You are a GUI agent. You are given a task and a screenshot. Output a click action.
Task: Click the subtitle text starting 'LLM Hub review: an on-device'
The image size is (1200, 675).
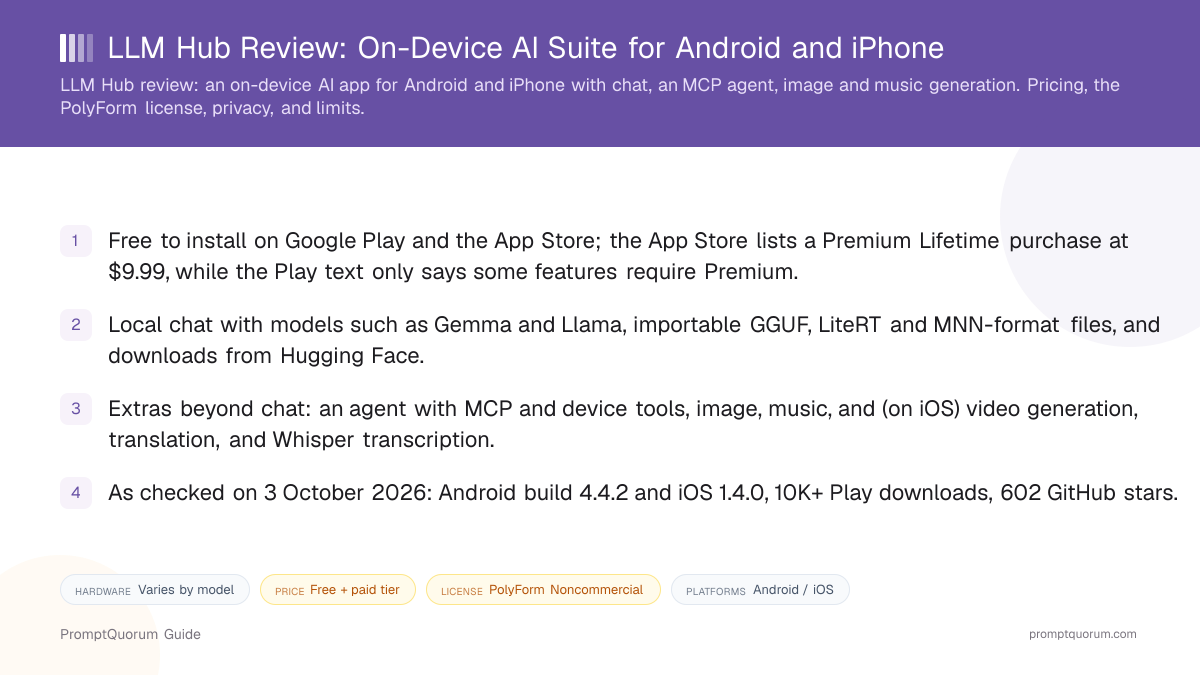(x=590, y=96)
